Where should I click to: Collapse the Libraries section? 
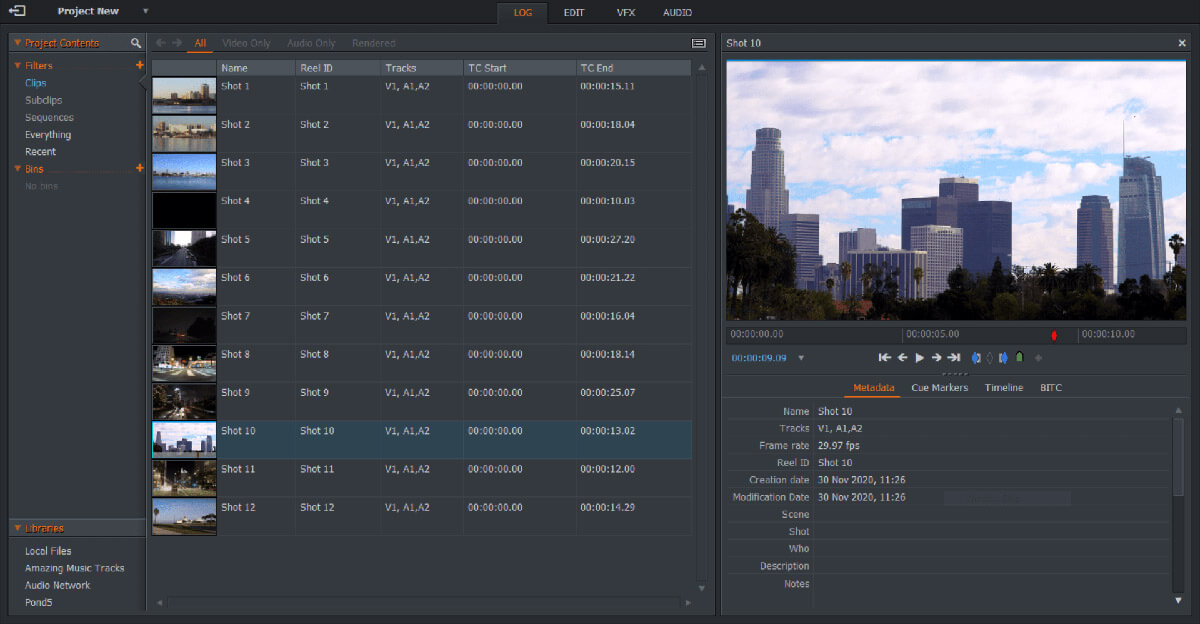[x=18, y=528]
